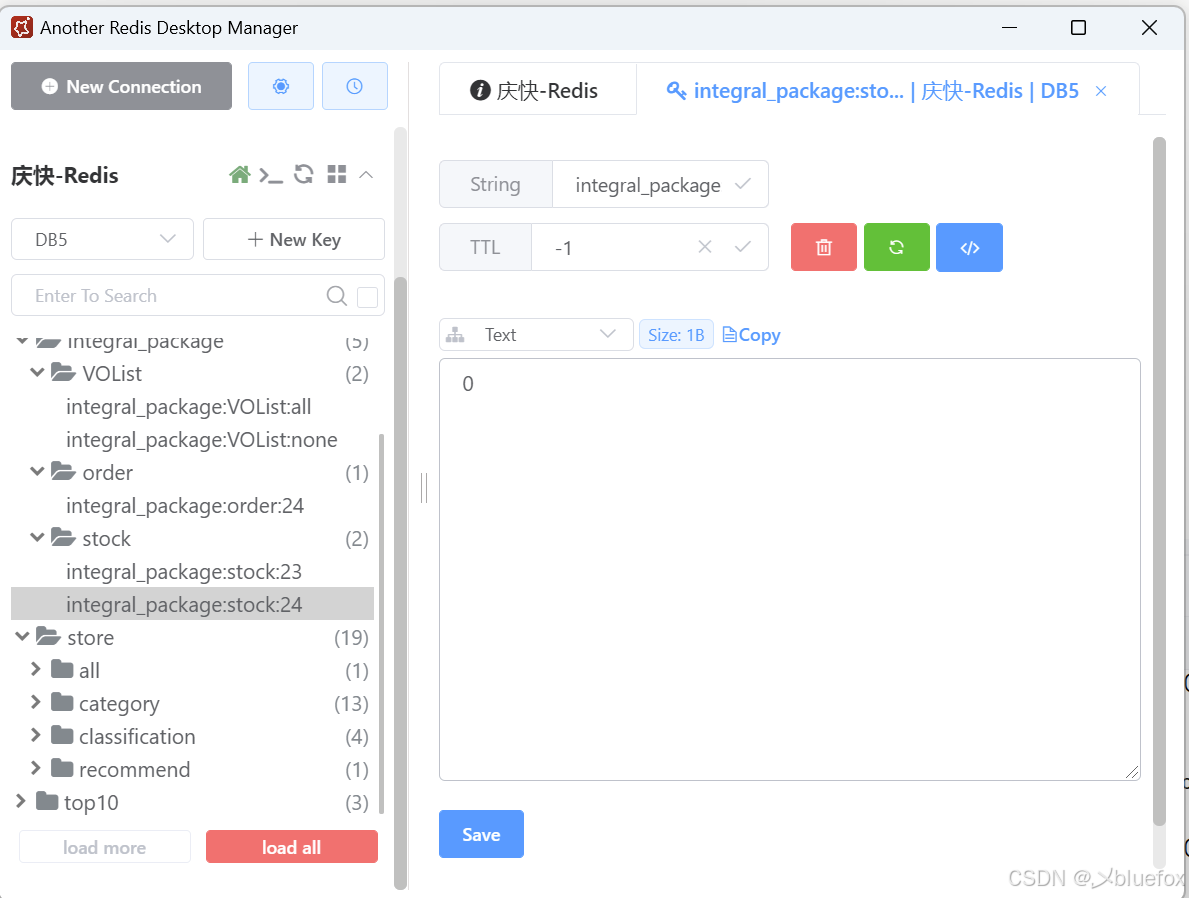The image size is (1189, 898).
Task: Refresh the key with the green button
Action: click(x=896, y=247)
